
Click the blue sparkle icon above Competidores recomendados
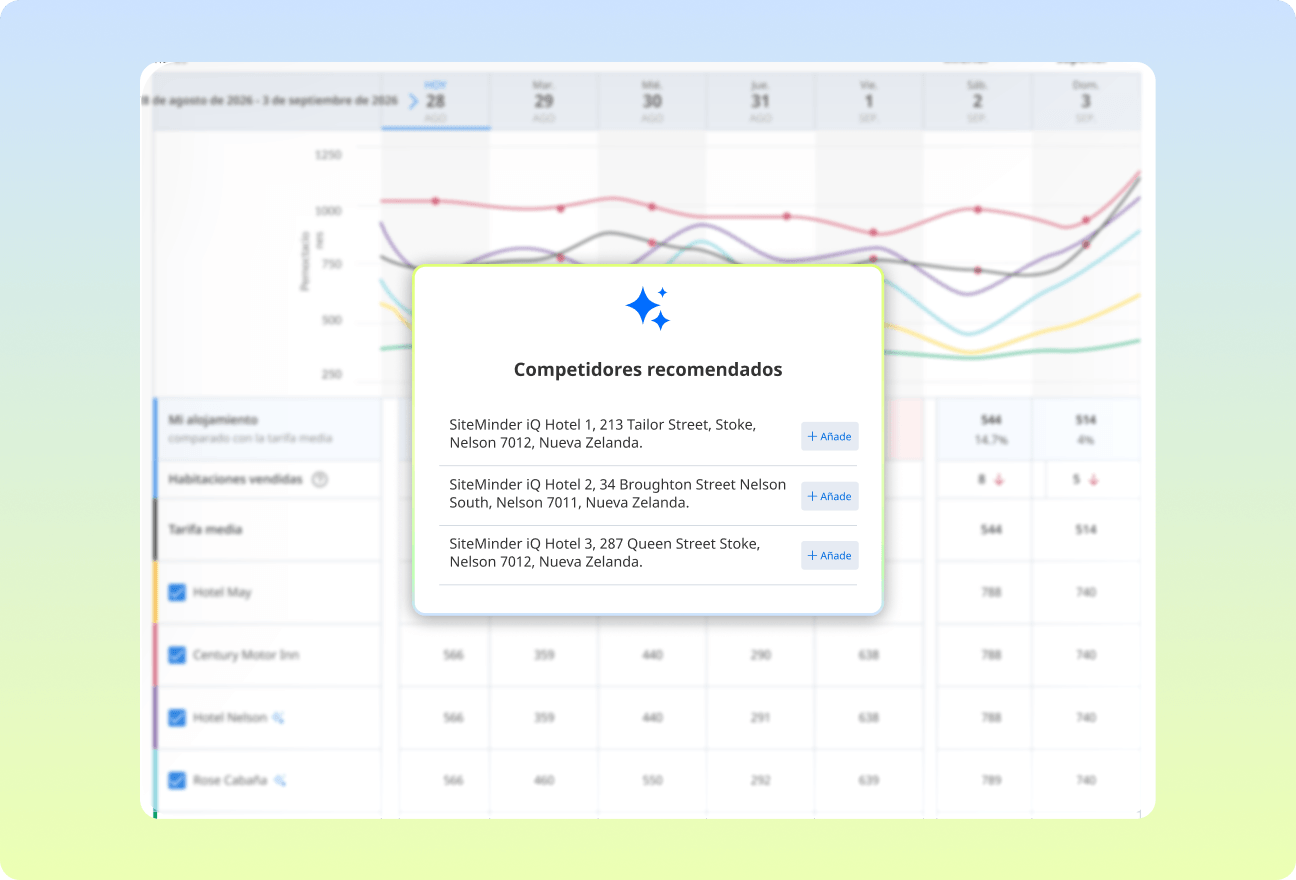pyautogui.click(x=647, y=308)
